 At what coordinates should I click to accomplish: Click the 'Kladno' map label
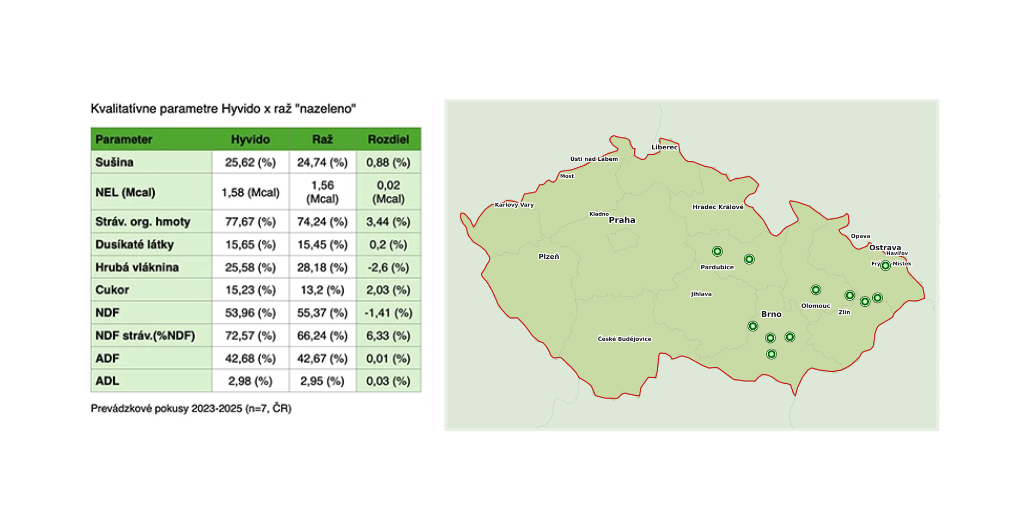(x=599, y=214)
